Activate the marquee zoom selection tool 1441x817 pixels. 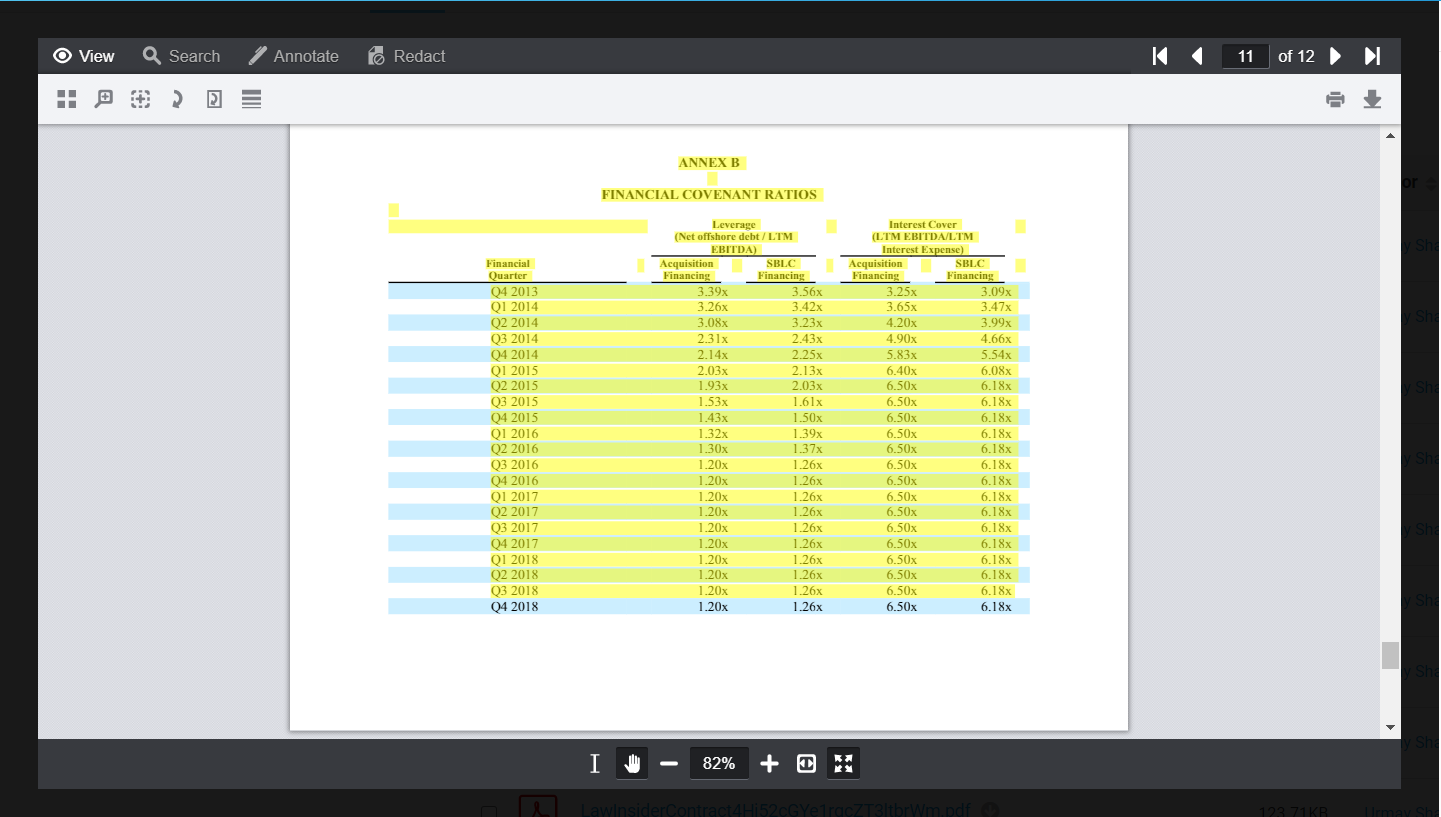pyautogui.click(x=140, y=99)
